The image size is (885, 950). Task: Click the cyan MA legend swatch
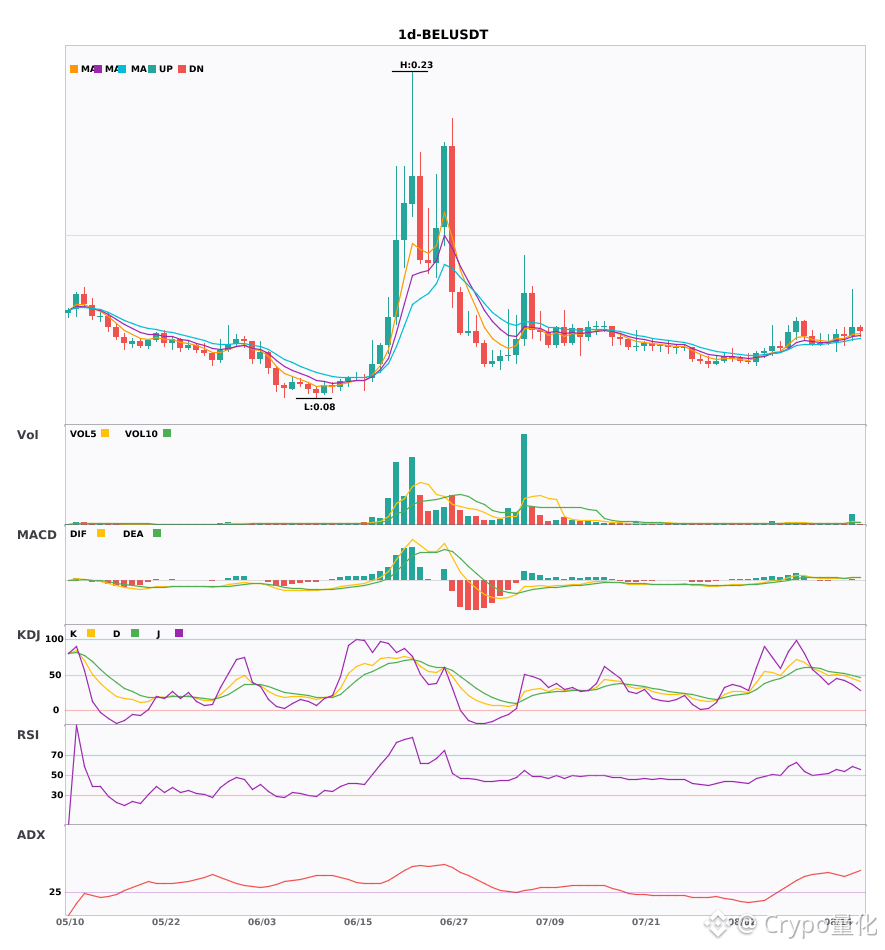[122, 69]
